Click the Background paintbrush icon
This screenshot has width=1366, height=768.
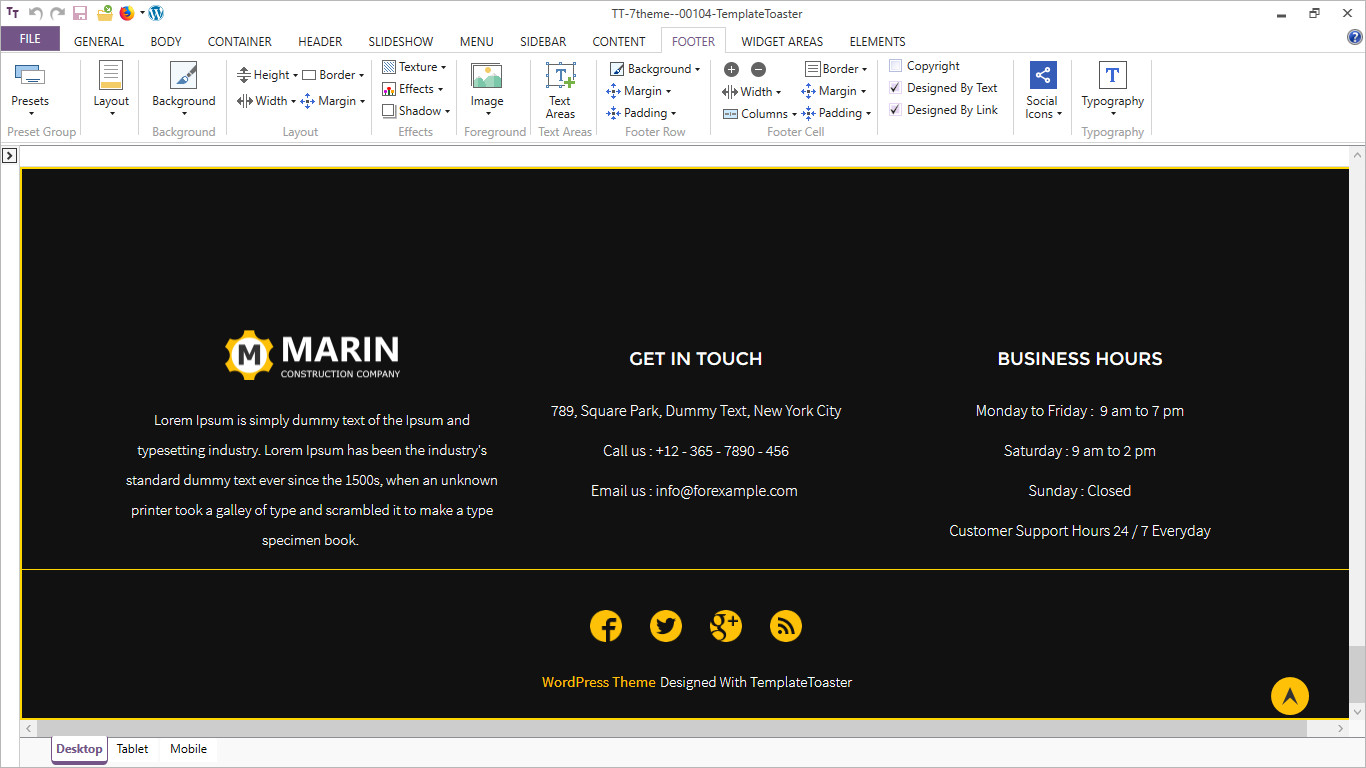(x=183, y=76)
